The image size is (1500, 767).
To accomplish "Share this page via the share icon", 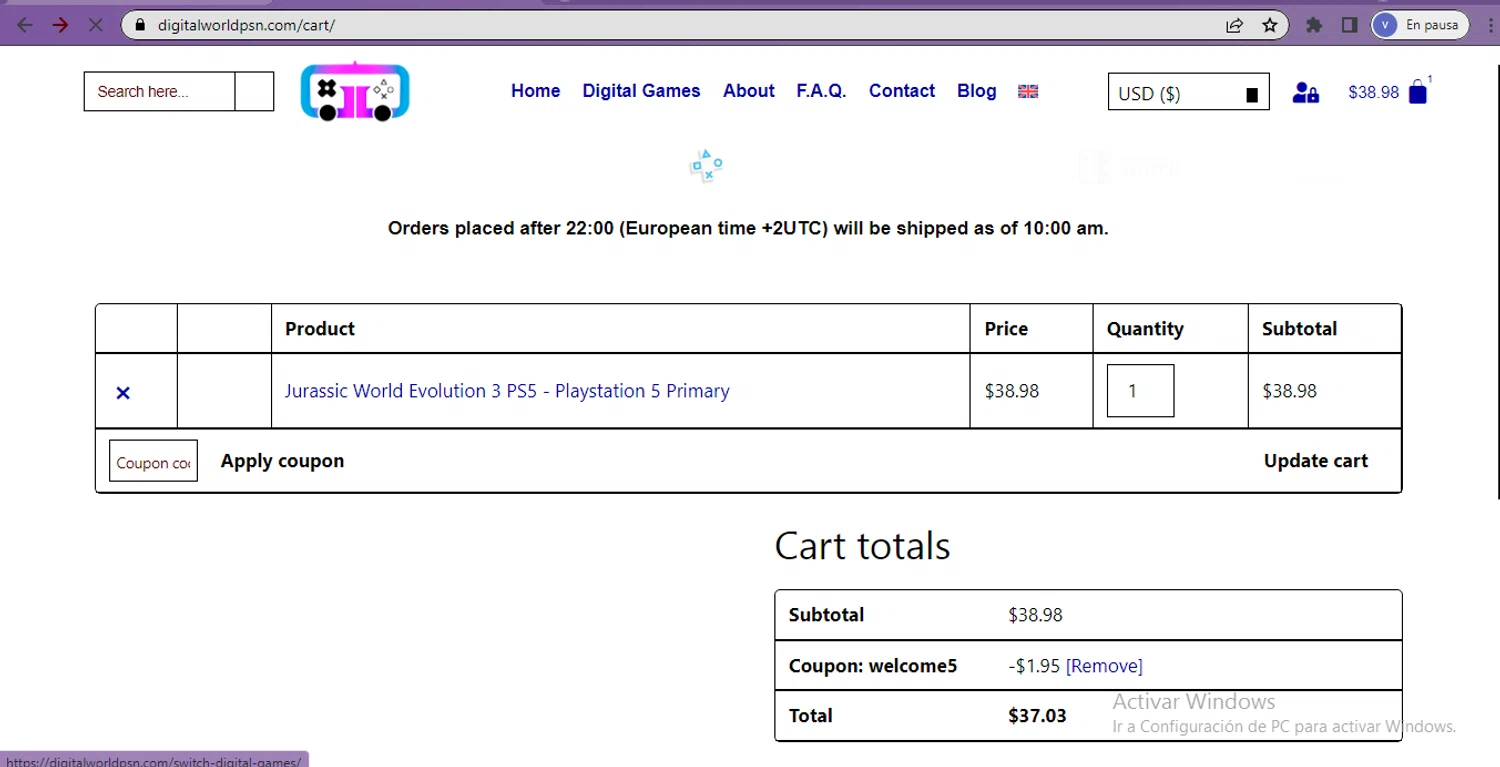I will click(1235, 25).
